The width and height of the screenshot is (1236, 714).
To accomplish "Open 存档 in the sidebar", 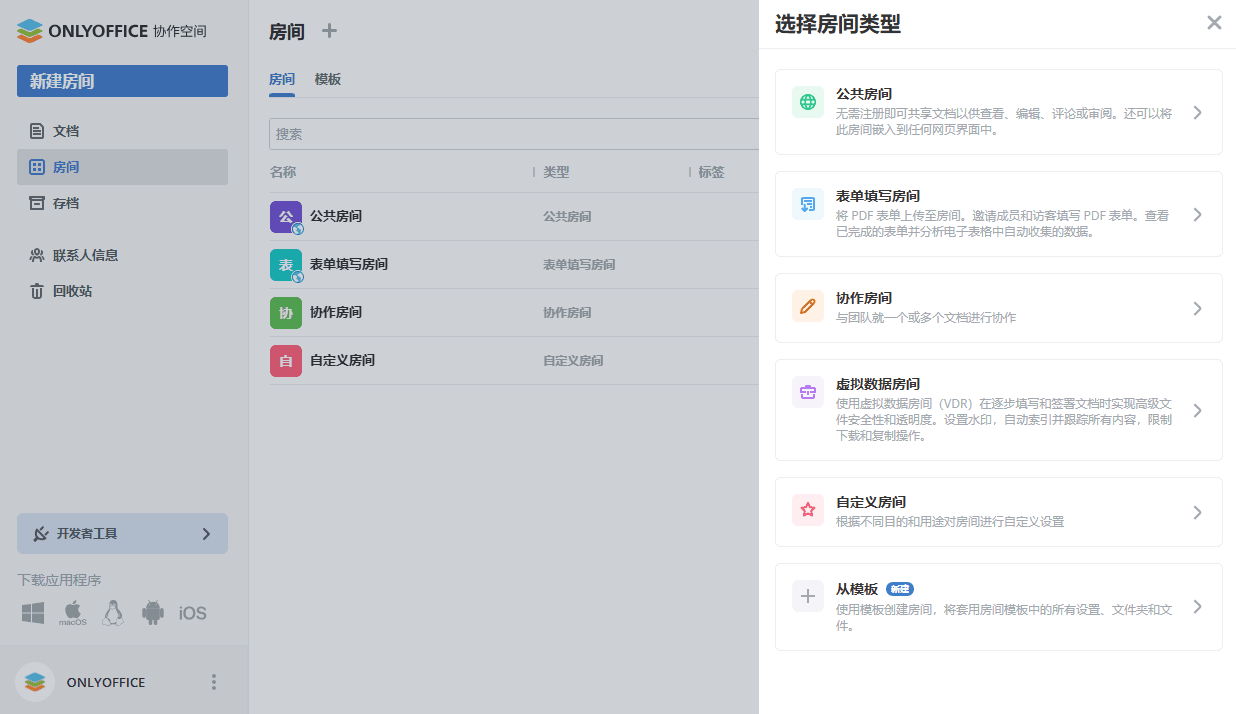I will [x=122, y=203].
